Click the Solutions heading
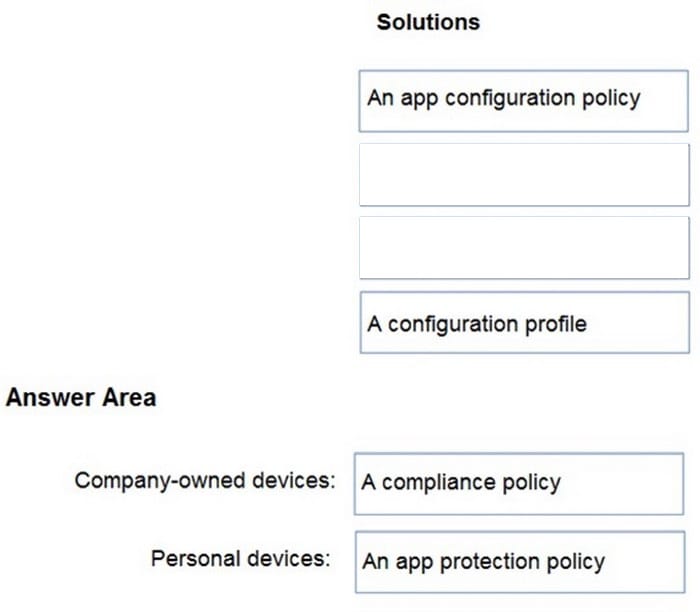700x612 pixels. (428, 22)
